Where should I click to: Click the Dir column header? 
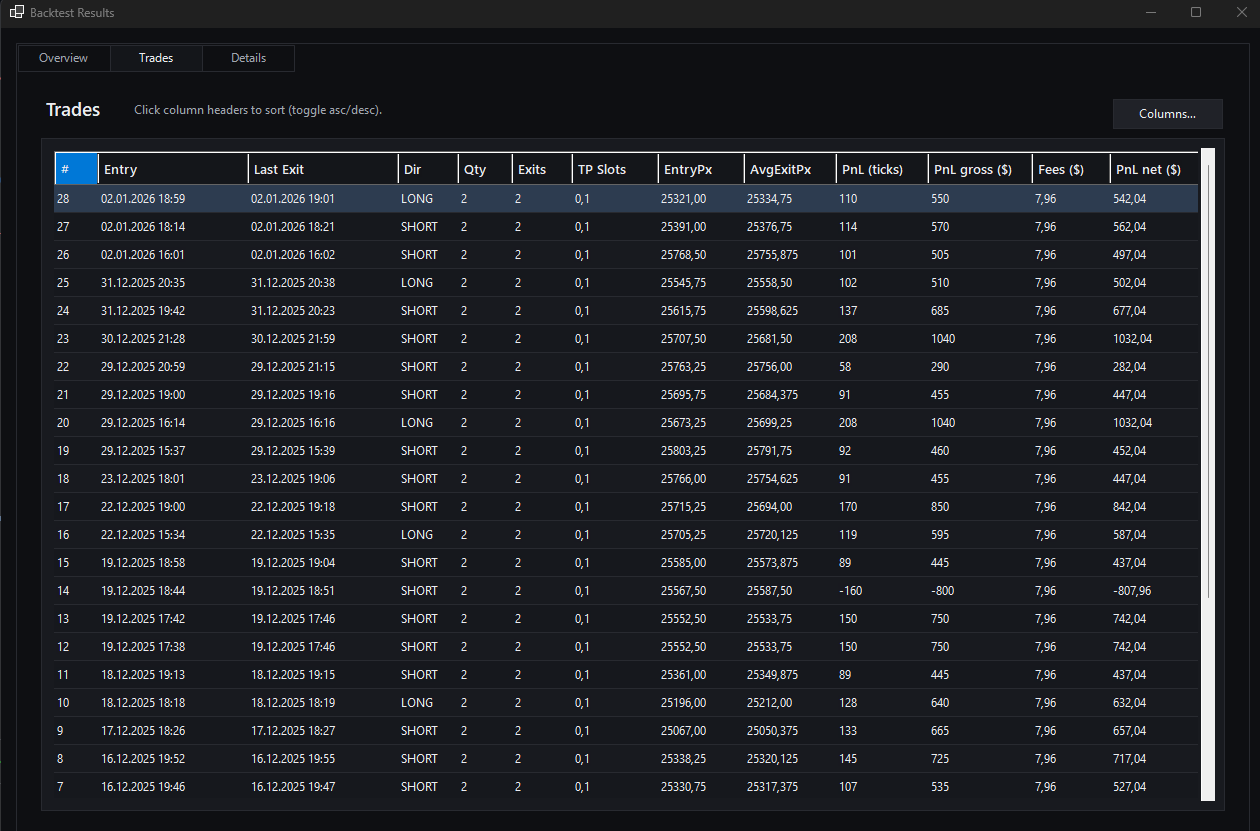tap(427, 169)
